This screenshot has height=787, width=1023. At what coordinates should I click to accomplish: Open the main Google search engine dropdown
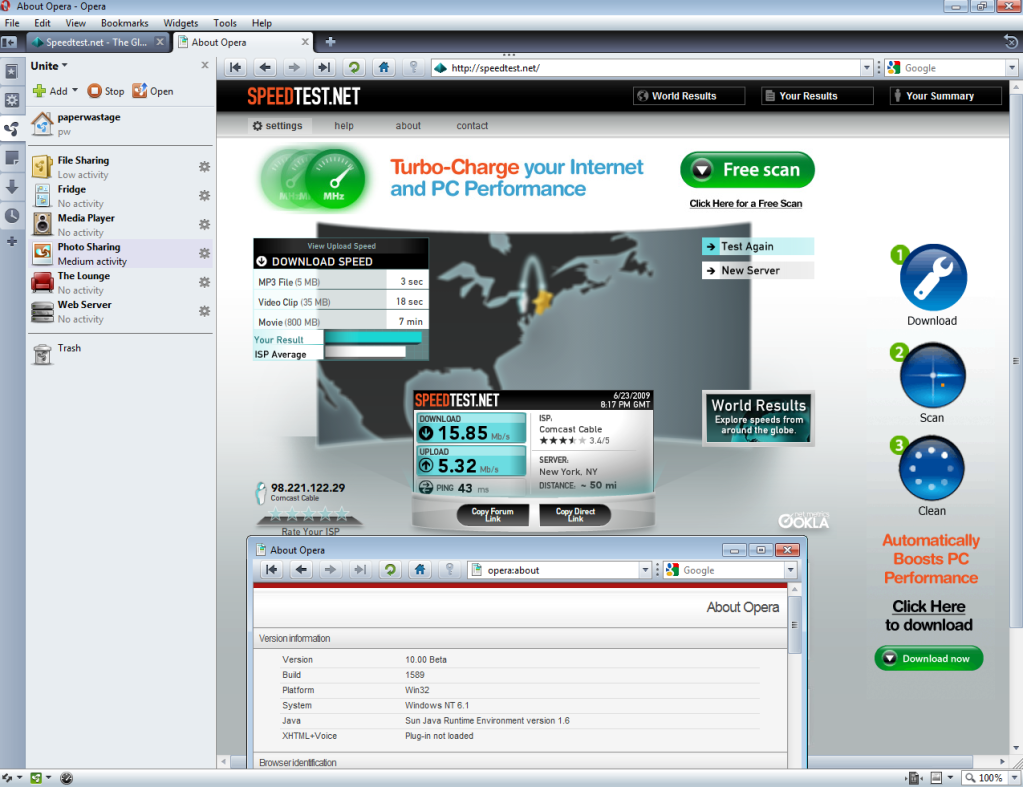pos(1011,67)
